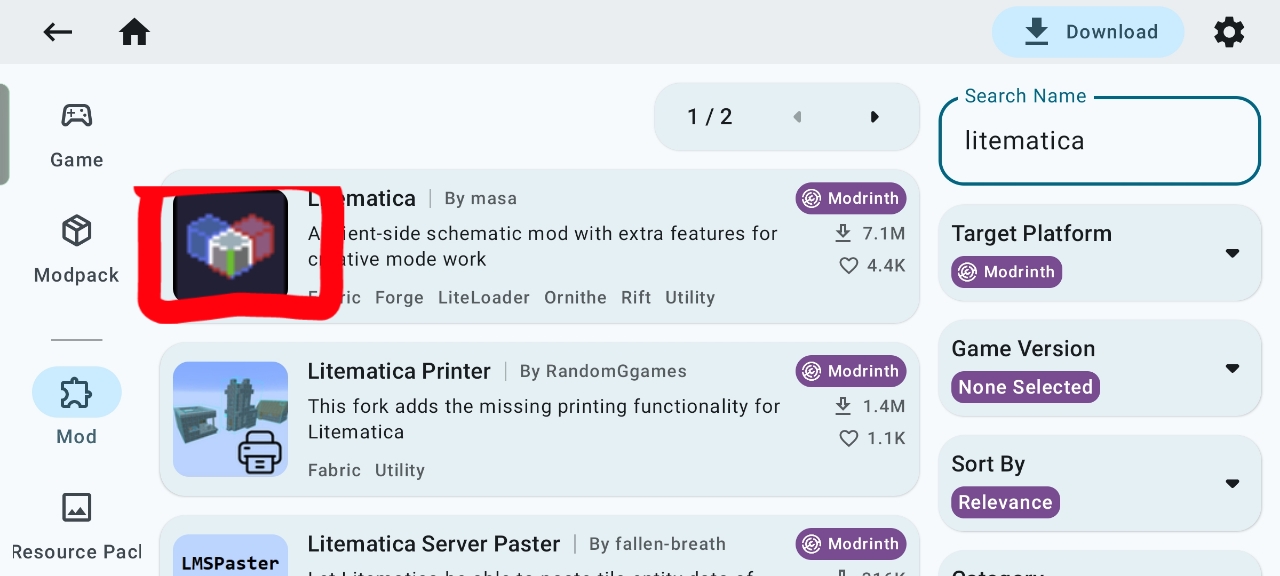1280x576 pixels.
Task: Open the Resource Pack image icon
Action: pos(77,508)
